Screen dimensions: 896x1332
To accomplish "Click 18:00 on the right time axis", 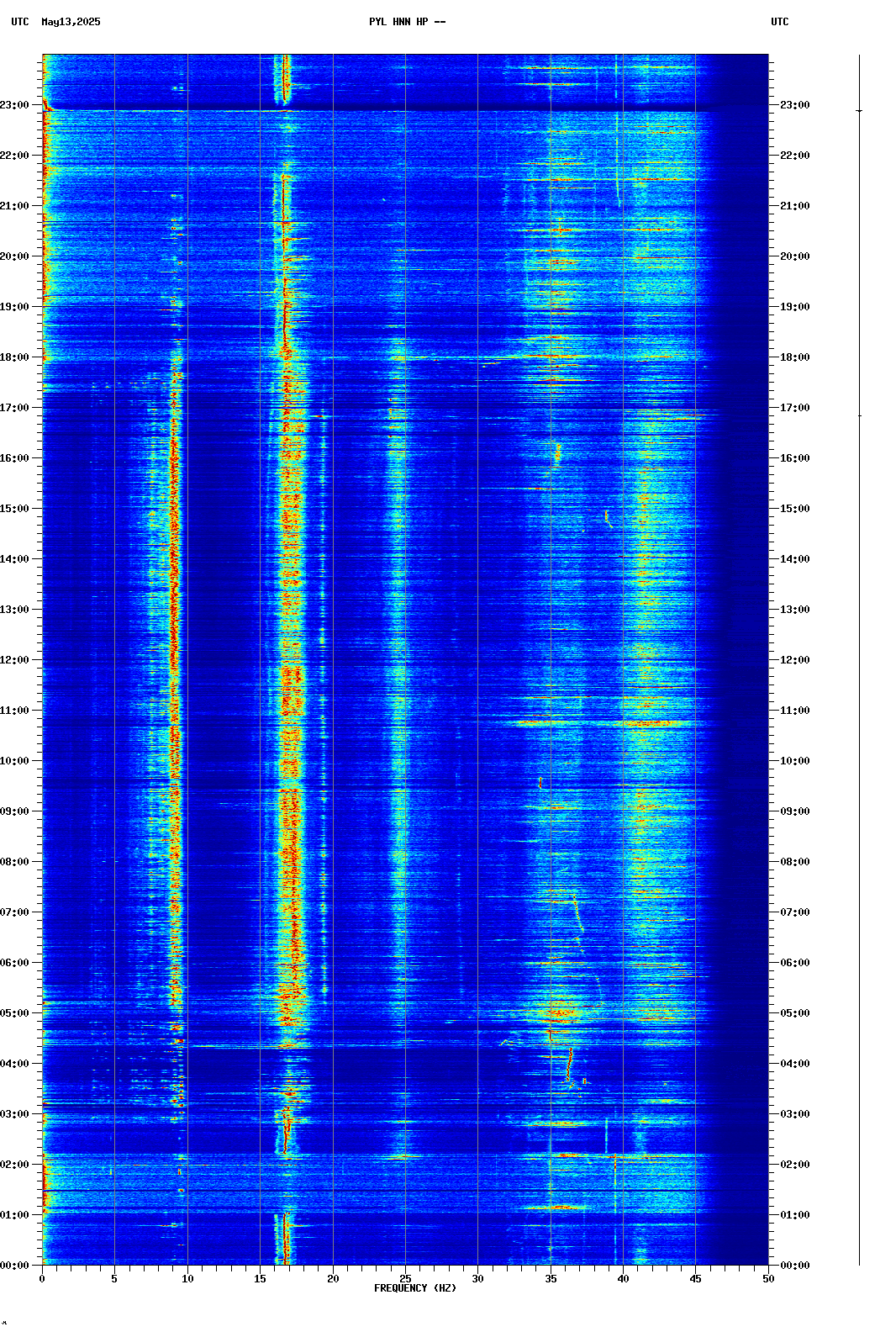I will coord(795,357).
